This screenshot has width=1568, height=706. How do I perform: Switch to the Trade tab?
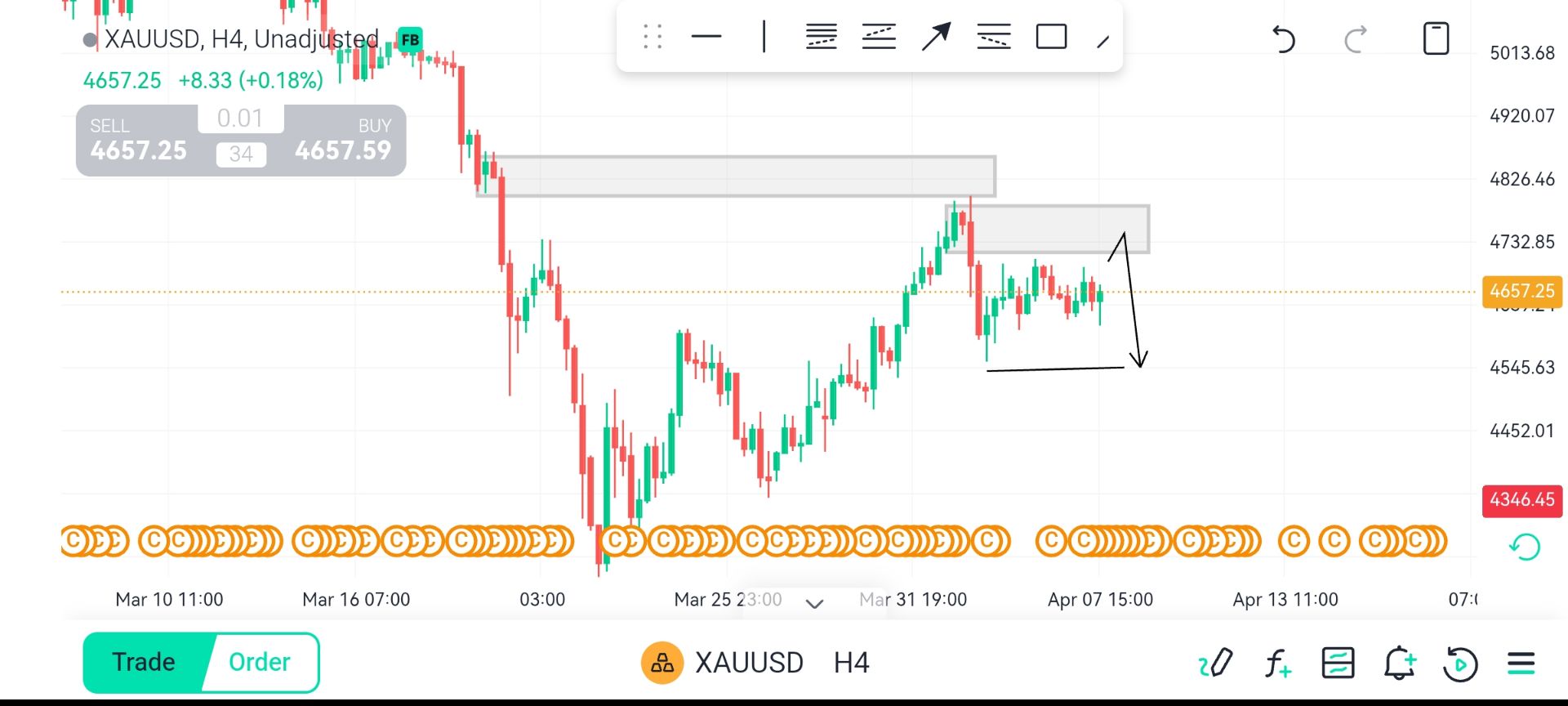[x=144, y=662]
